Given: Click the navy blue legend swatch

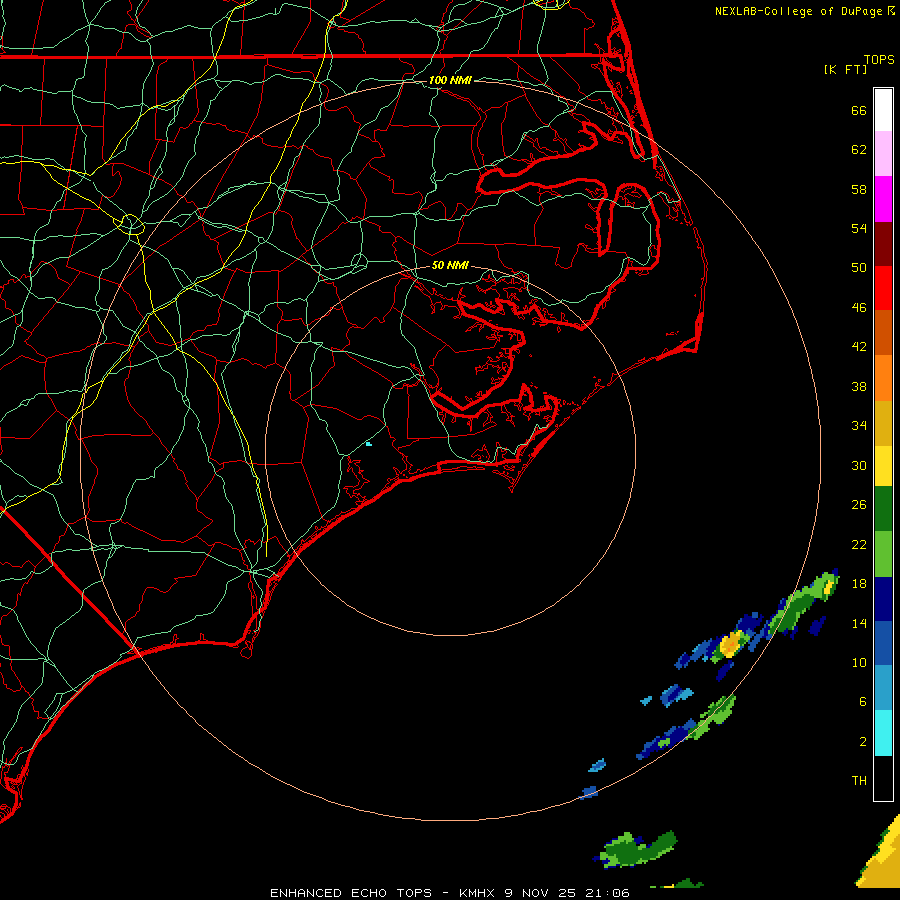Looking at the screenshot, I should [883, 599].
